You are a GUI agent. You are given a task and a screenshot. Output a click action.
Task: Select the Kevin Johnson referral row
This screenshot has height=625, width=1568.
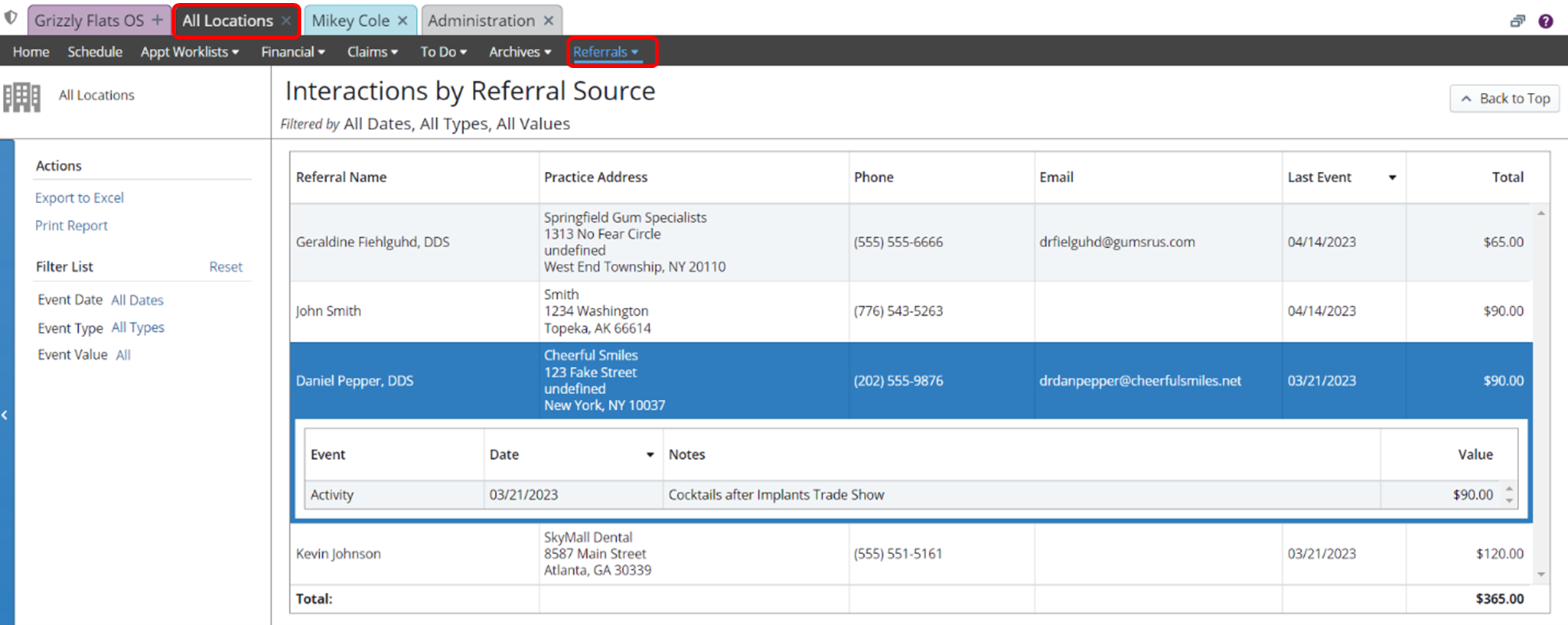911,553
